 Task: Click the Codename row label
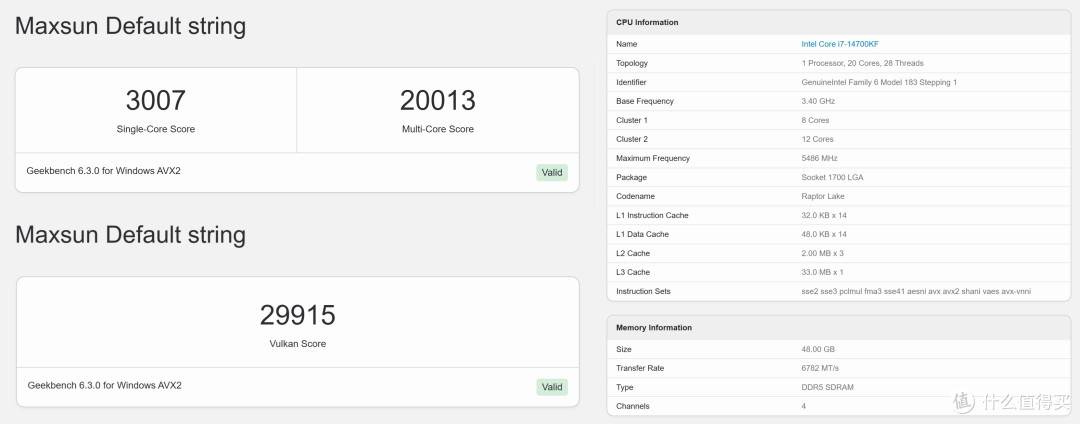pos(634,196)
